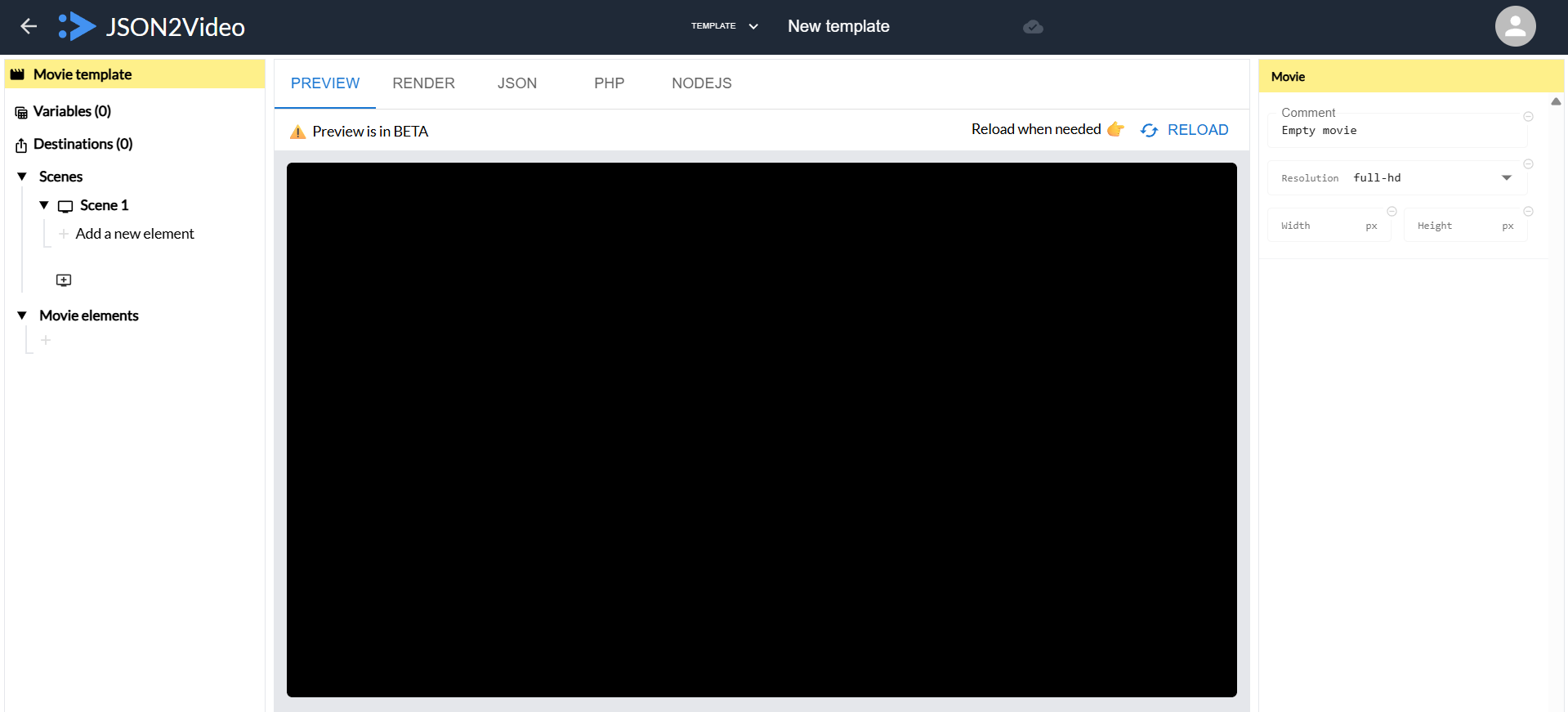Screen dimensions: 1568x712
Task: Click the Destinations share icon
Action: 21,145
